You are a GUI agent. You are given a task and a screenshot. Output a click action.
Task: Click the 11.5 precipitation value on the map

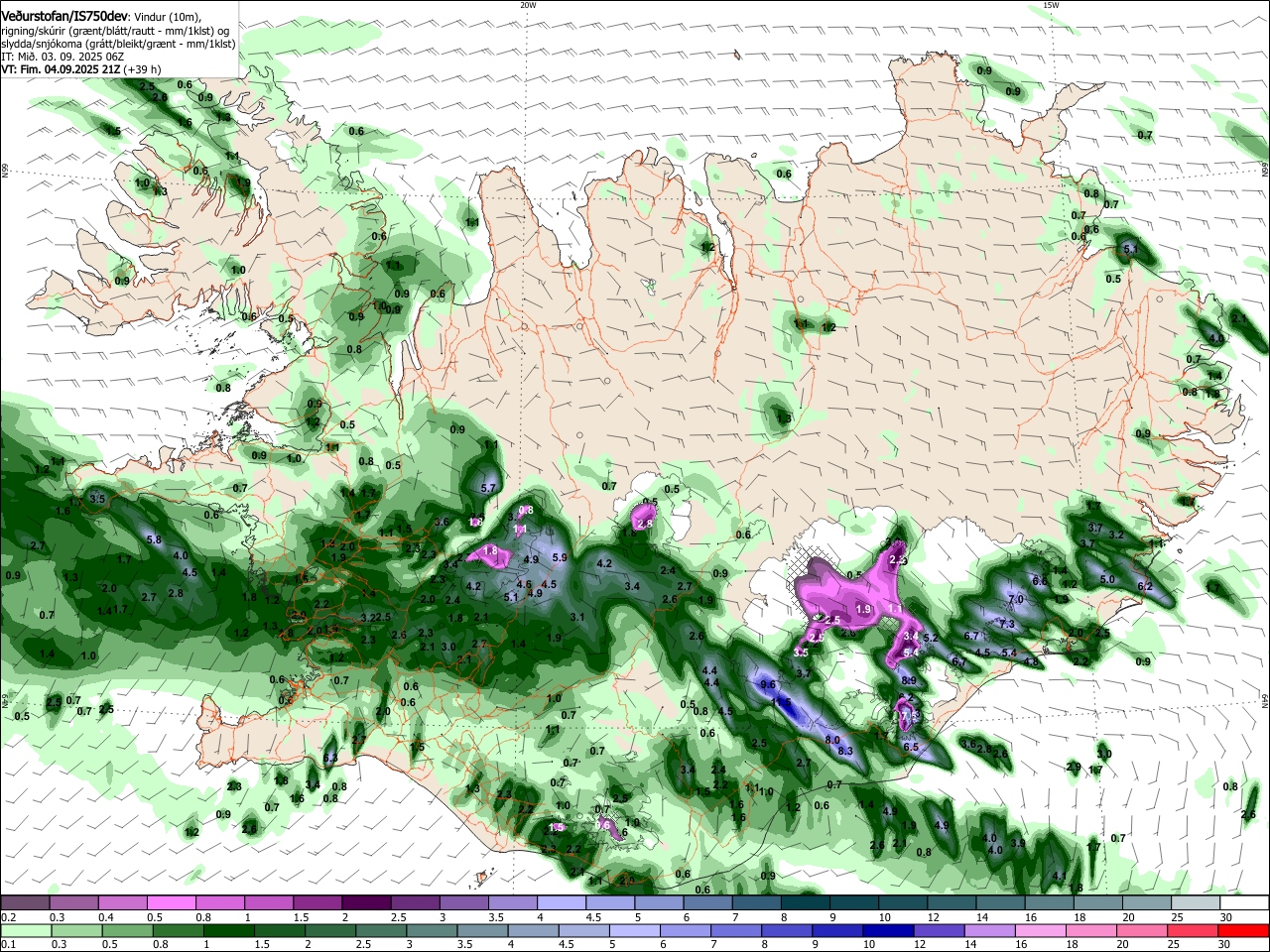pyautogui.click(x=781, y=702)
